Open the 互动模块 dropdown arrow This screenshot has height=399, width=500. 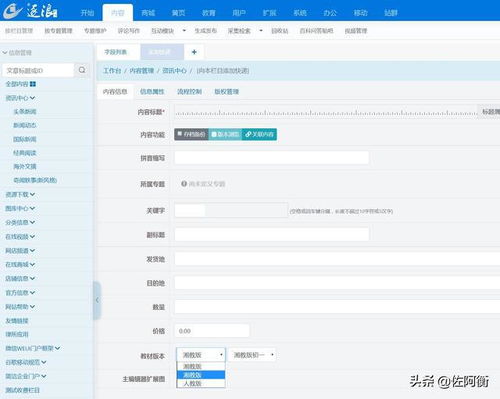coord(184,31)
